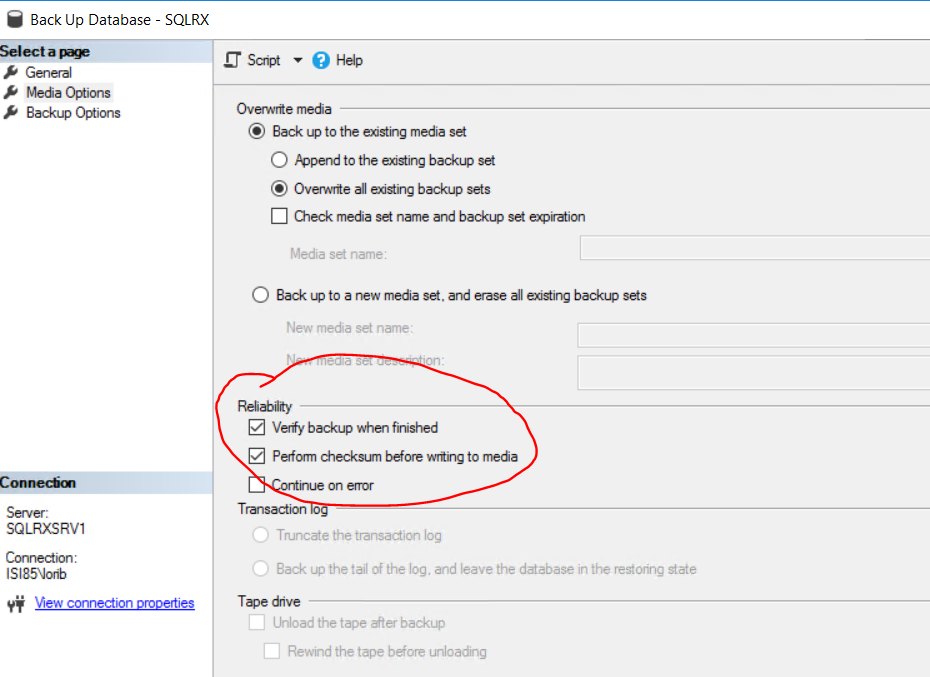Click the Back Up Database - SQLRX title
Screen dimensions: 930x677
120,20
